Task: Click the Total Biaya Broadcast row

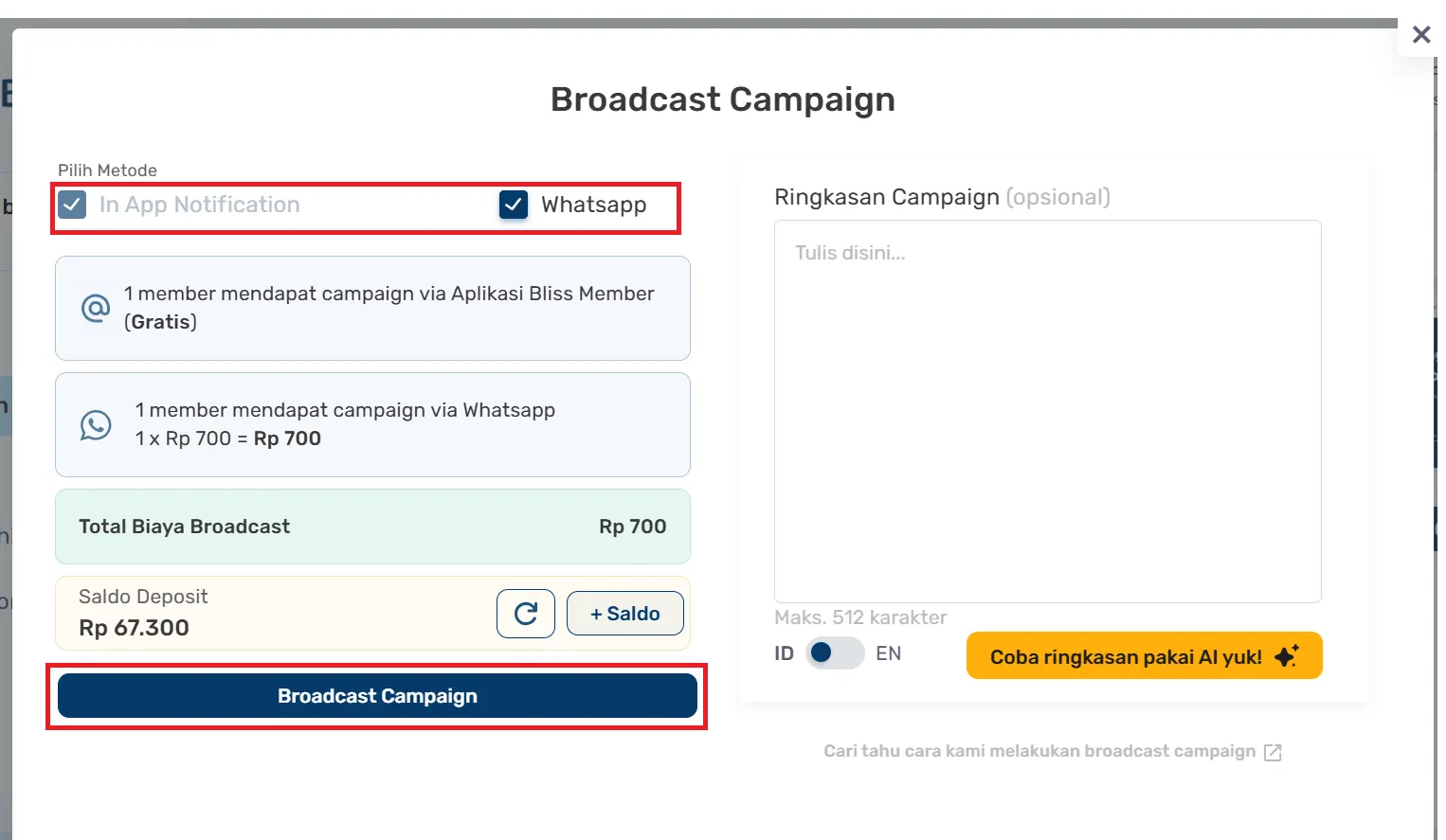Action: click(372, 527)
